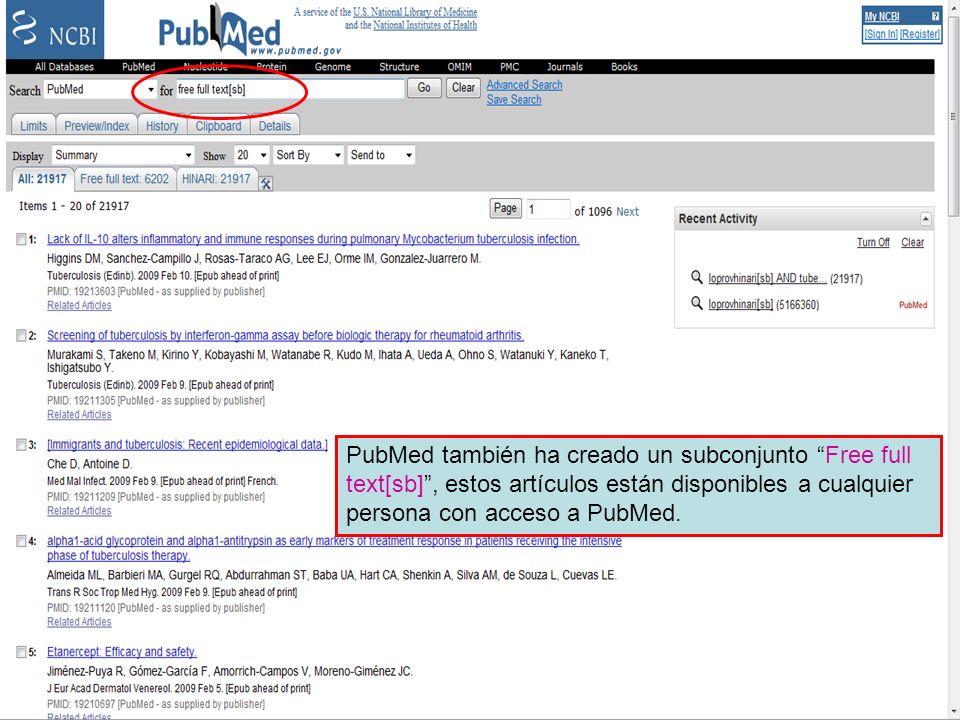The image size is (960, 720).
Task: Open the Display Summary dropdown
Action: [123, 156]
